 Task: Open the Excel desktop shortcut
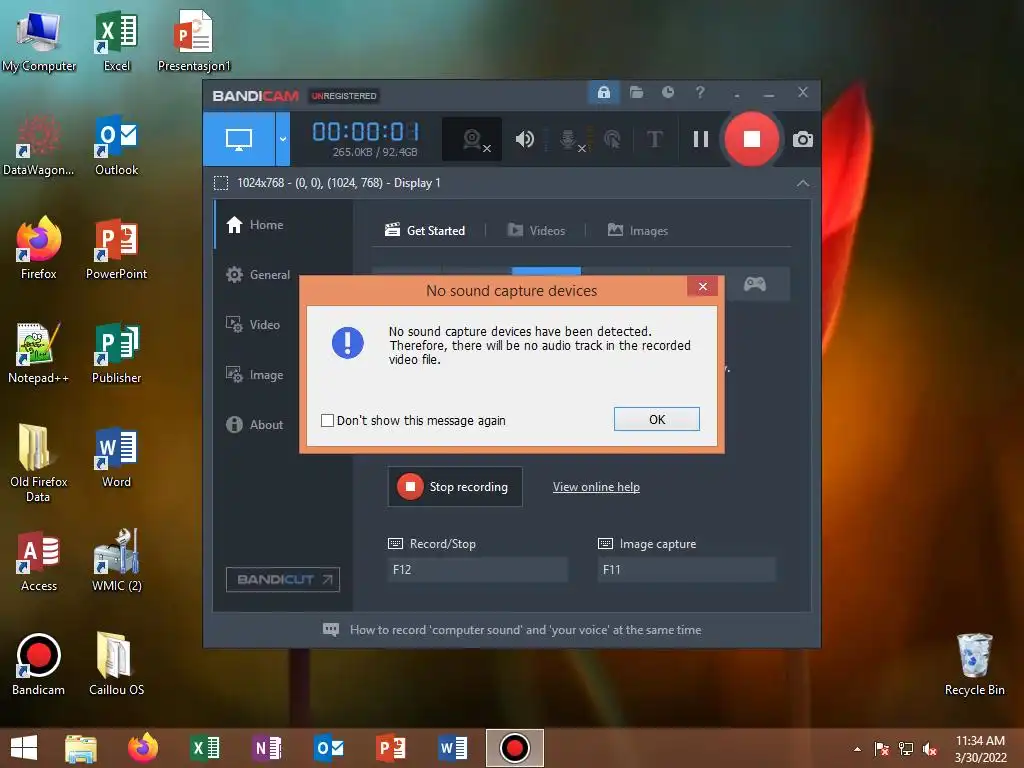[116, 41]
